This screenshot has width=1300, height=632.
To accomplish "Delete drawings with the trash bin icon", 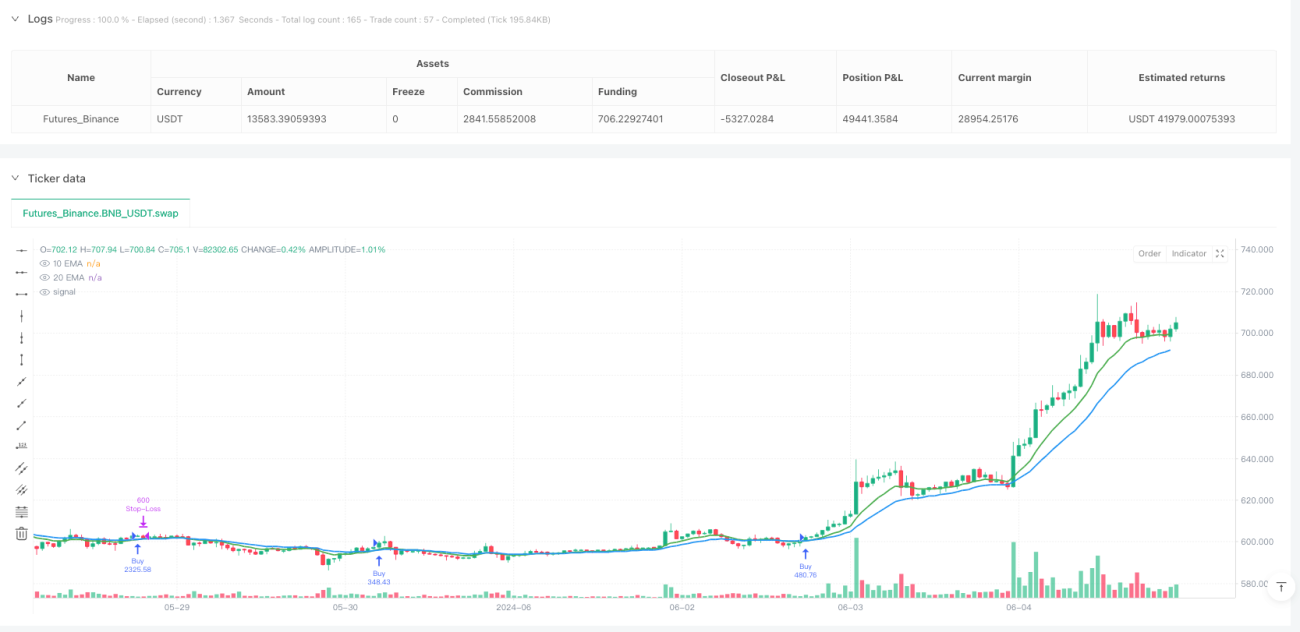I will tap(21, 534).
